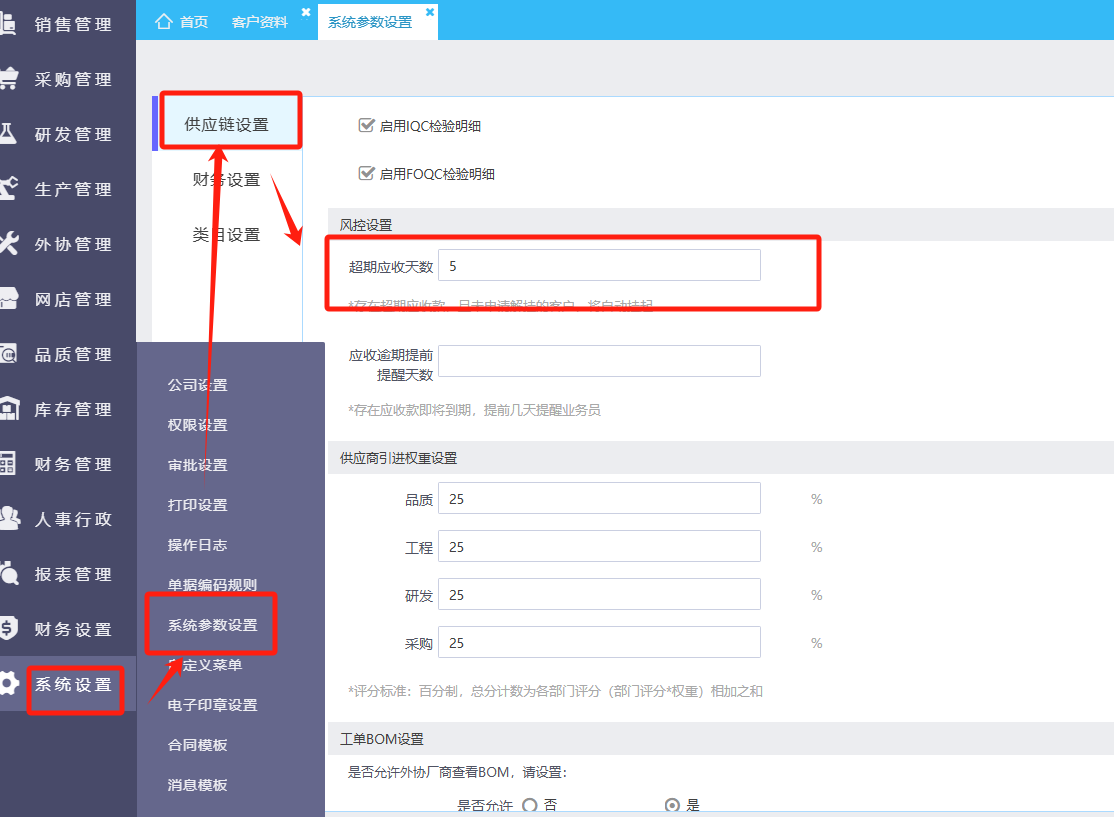Open 品质管理 menu label
This screenshot has width=1114, height=817.
[x=73, y=354]
